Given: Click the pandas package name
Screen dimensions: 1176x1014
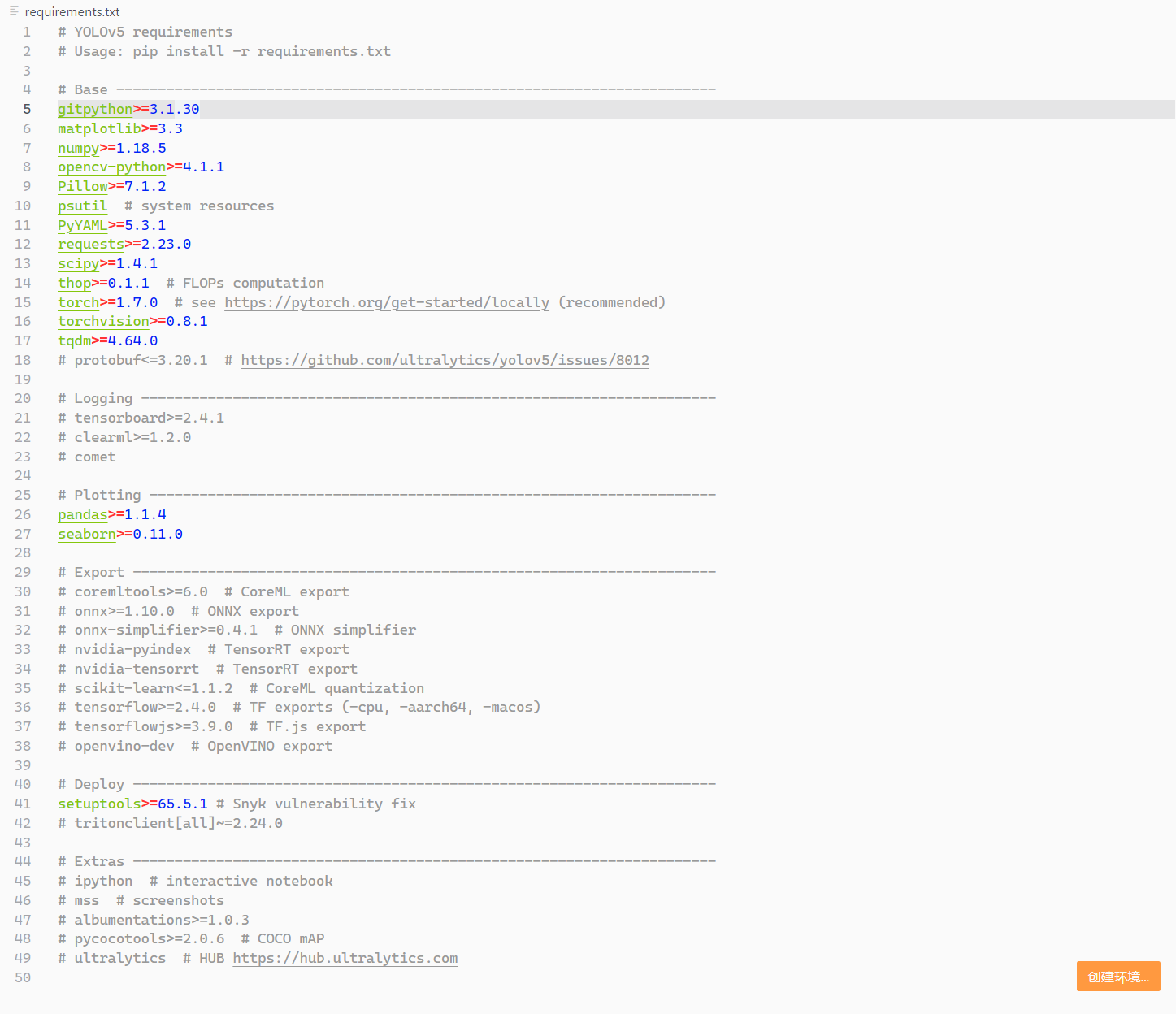Looking at the screenshot, I should (83, 514).
